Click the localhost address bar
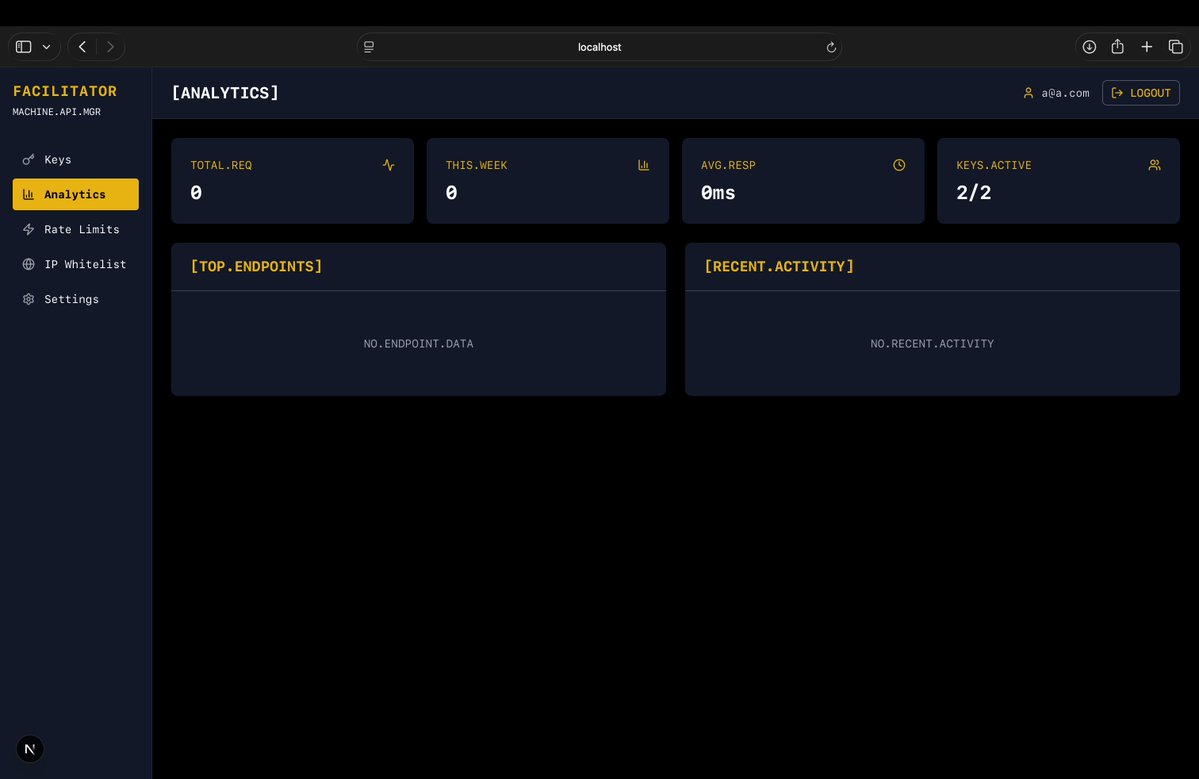The height and width of the screenshot is (779, 1199). click(599, 47)
